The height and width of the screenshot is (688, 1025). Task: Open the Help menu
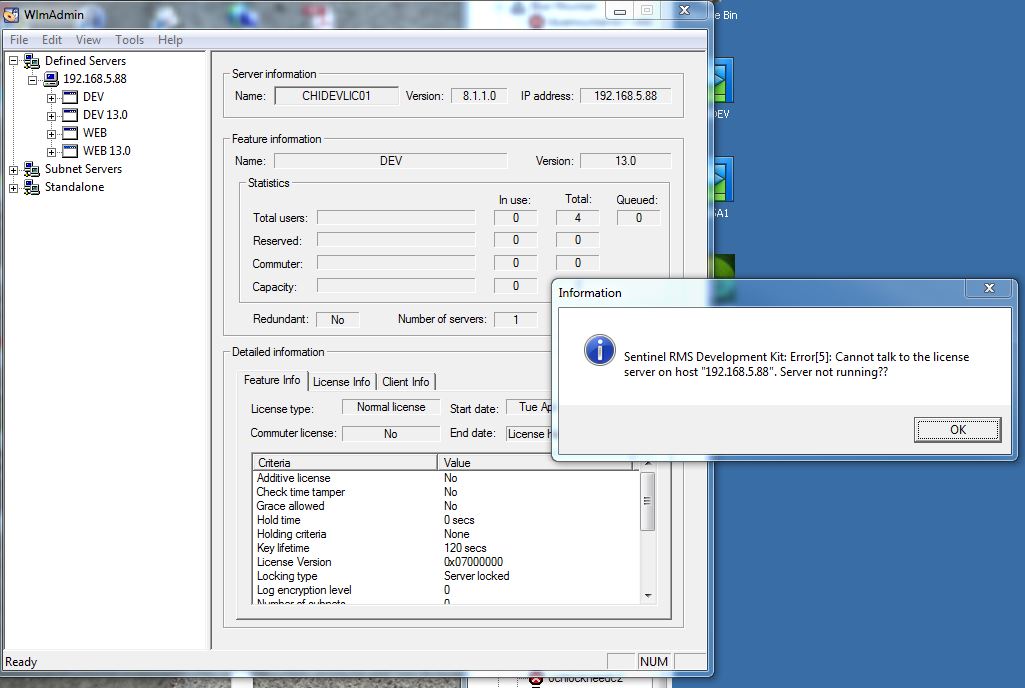click(170, 40)
